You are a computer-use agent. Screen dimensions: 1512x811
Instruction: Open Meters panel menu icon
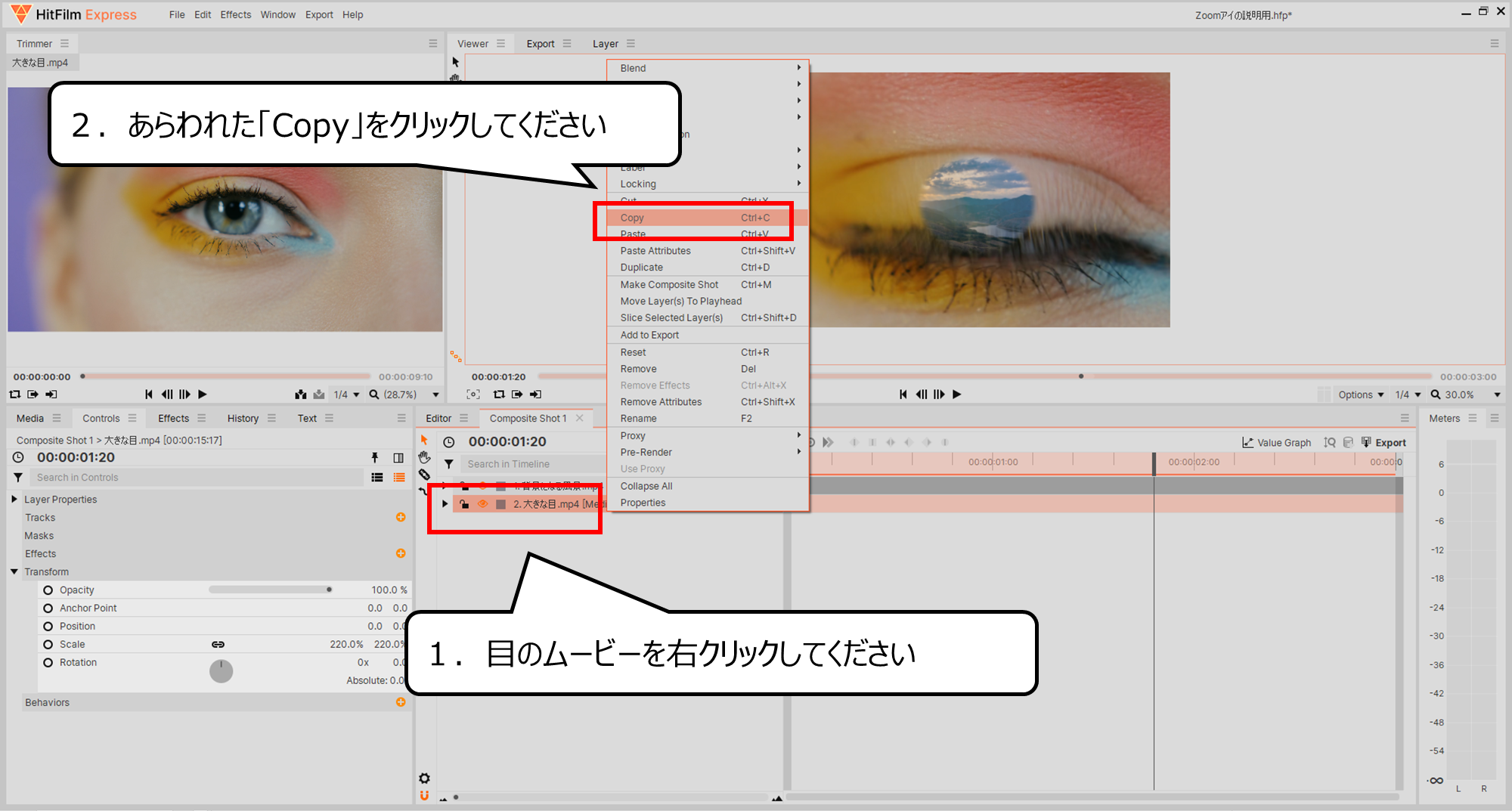point(1473,418)
